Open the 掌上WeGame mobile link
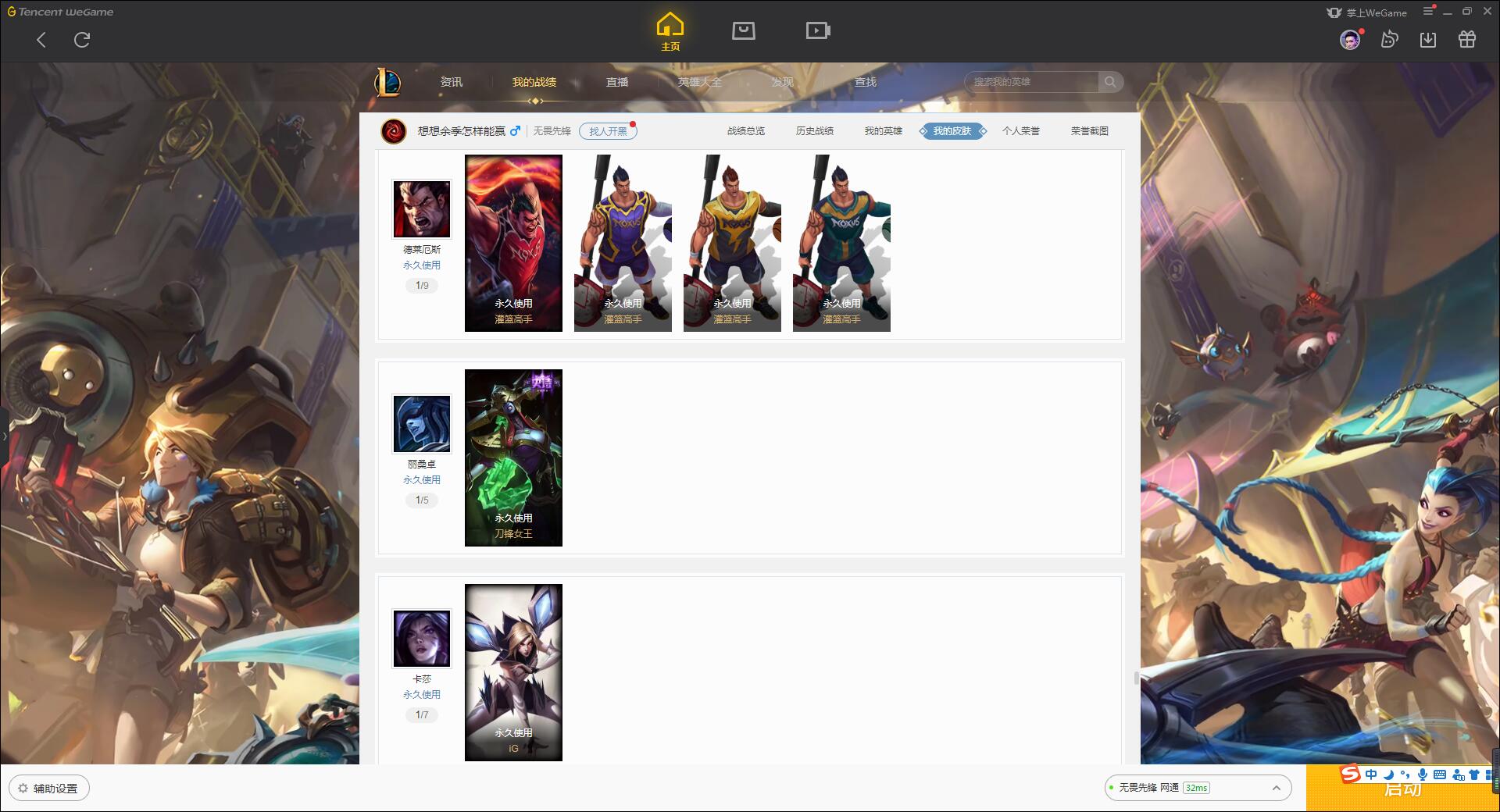The height and width of the screenshot is (812, 1500). (x=1367, y=12)
